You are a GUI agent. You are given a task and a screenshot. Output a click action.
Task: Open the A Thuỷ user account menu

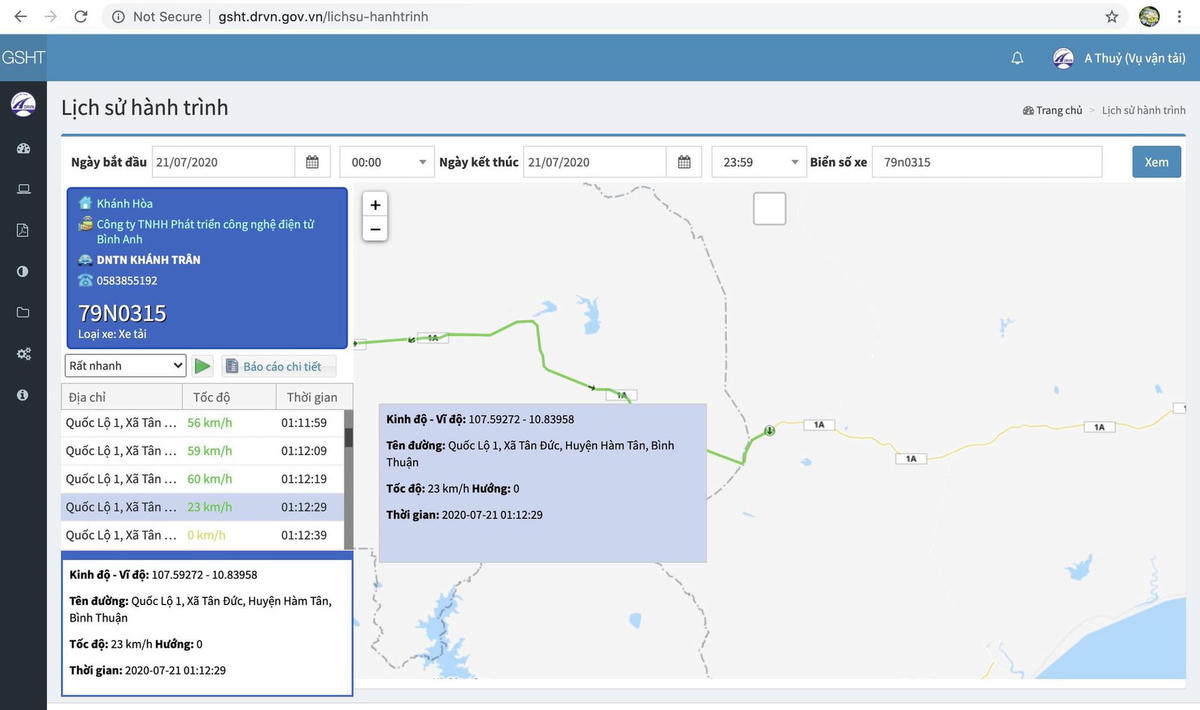pos(1120,58)
